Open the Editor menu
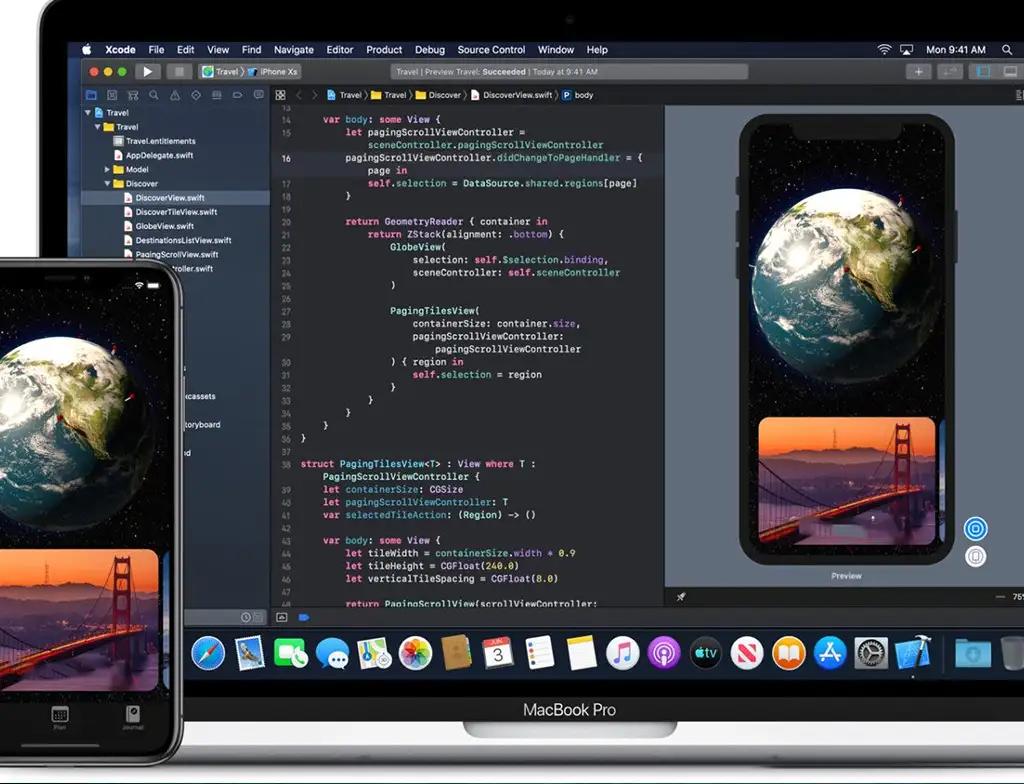 point(340,50)
